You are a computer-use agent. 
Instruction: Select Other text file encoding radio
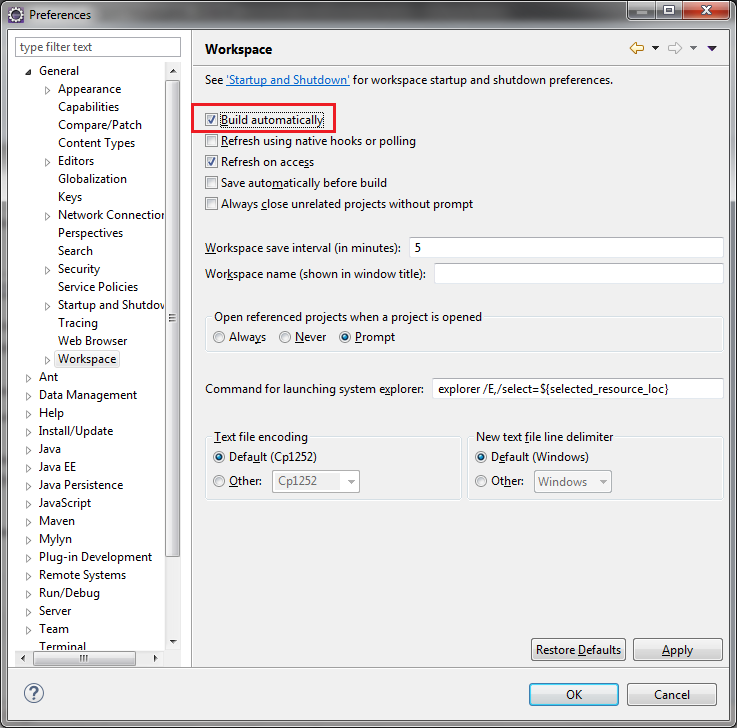219,481
